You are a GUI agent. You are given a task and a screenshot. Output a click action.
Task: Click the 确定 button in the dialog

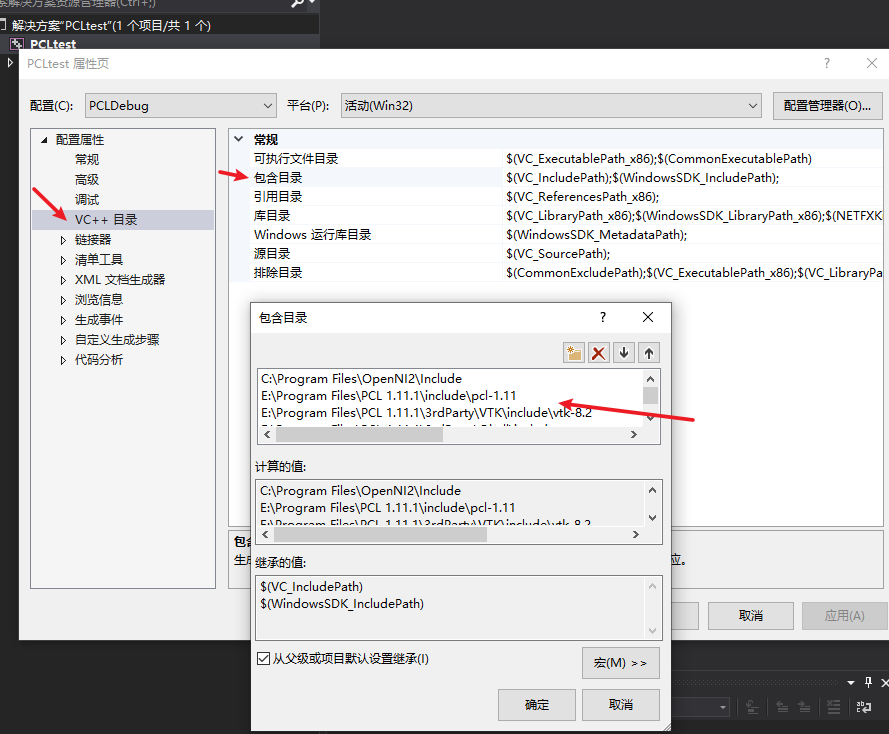536,705
